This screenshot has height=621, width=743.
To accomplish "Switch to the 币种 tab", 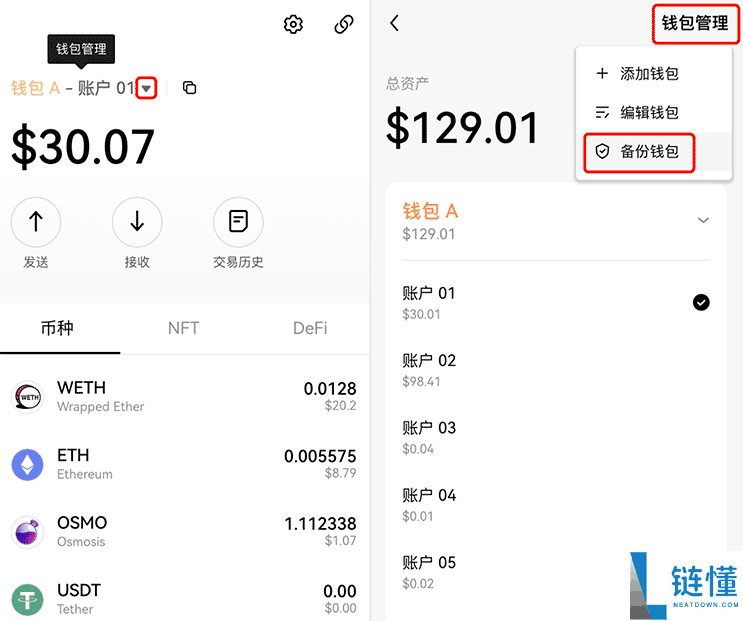I will coord(57,328).
